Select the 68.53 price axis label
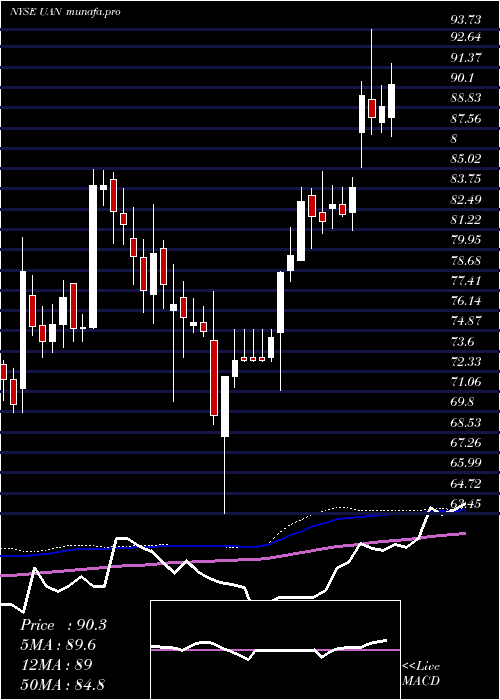The height and width of the screenshot is (700, 500). tap(466, 423)
